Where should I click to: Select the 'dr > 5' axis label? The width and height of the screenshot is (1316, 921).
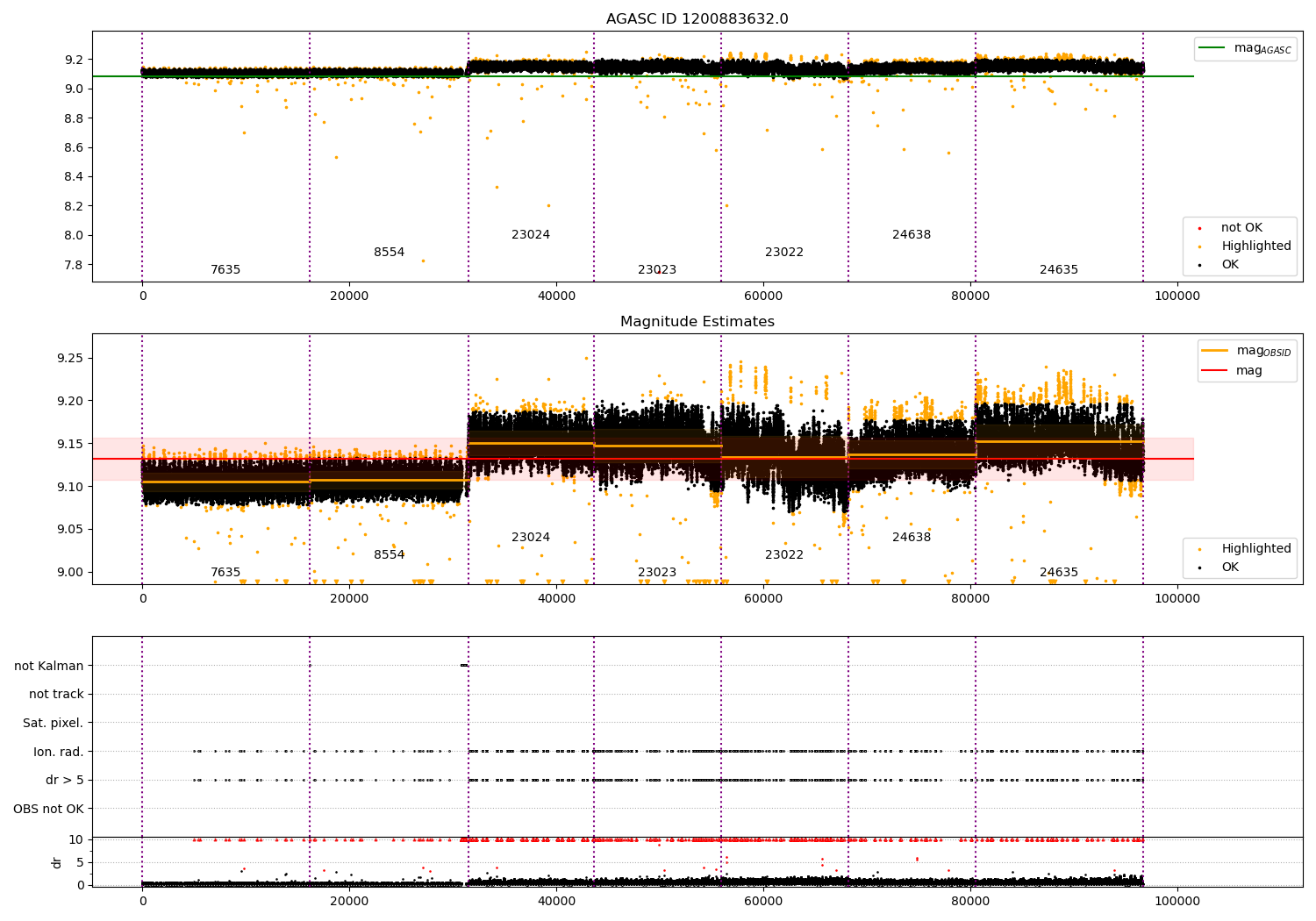[65, 781]
